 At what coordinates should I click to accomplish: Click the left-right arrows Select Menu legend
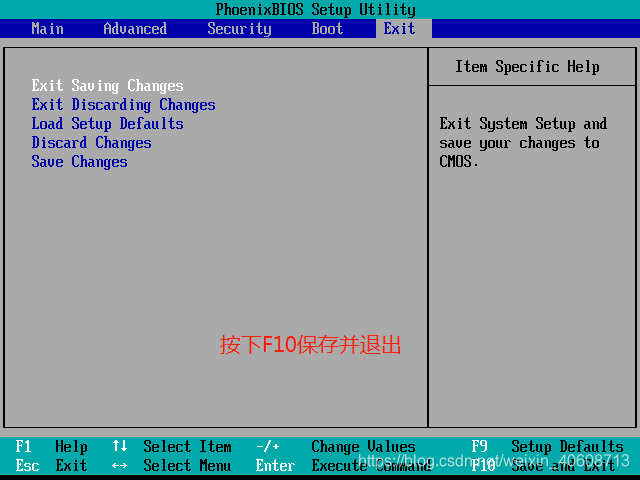[x=172, y=465]
